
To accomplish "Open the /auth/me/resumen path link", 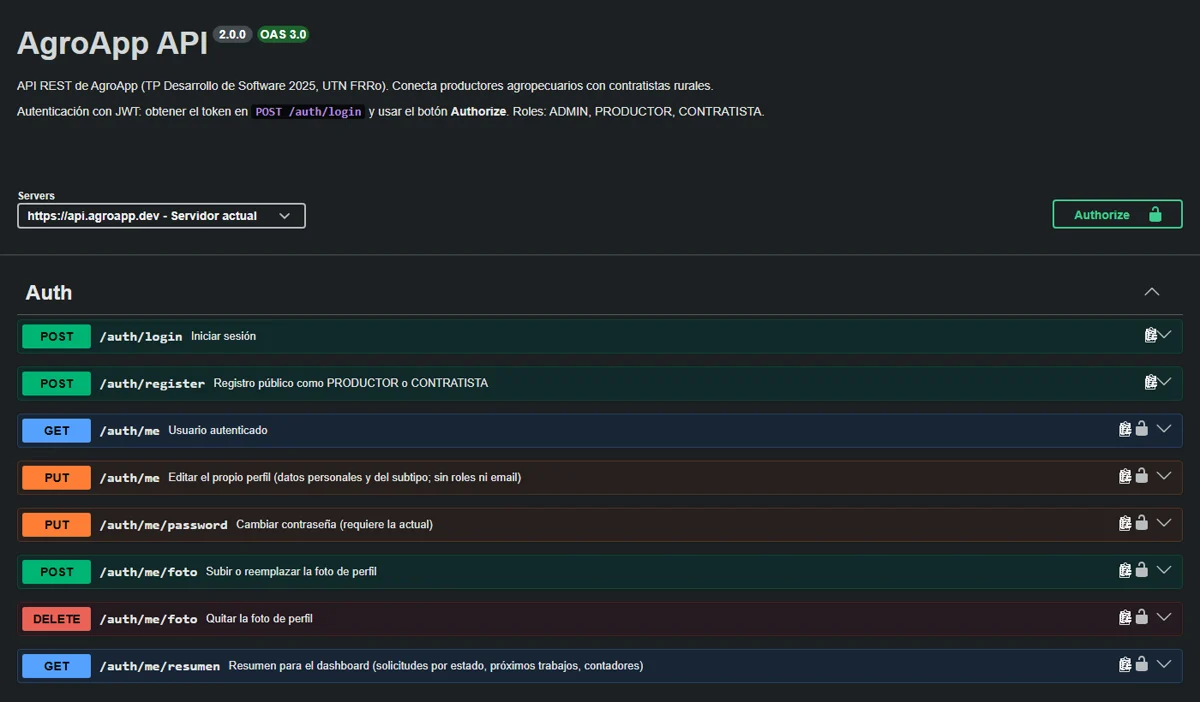I will (159, 666).
